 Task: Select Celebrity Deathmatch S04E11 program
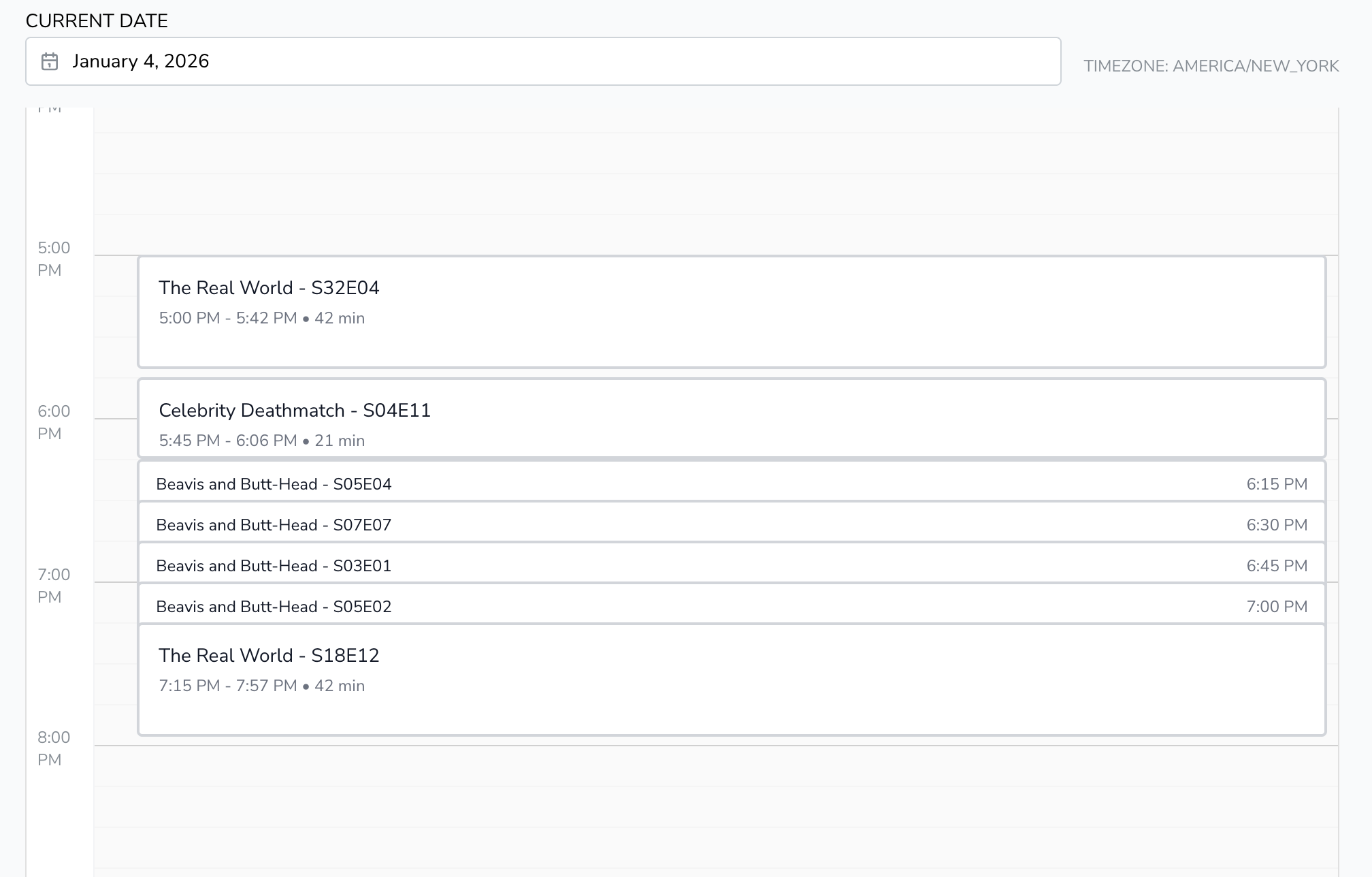click(732, 417)
